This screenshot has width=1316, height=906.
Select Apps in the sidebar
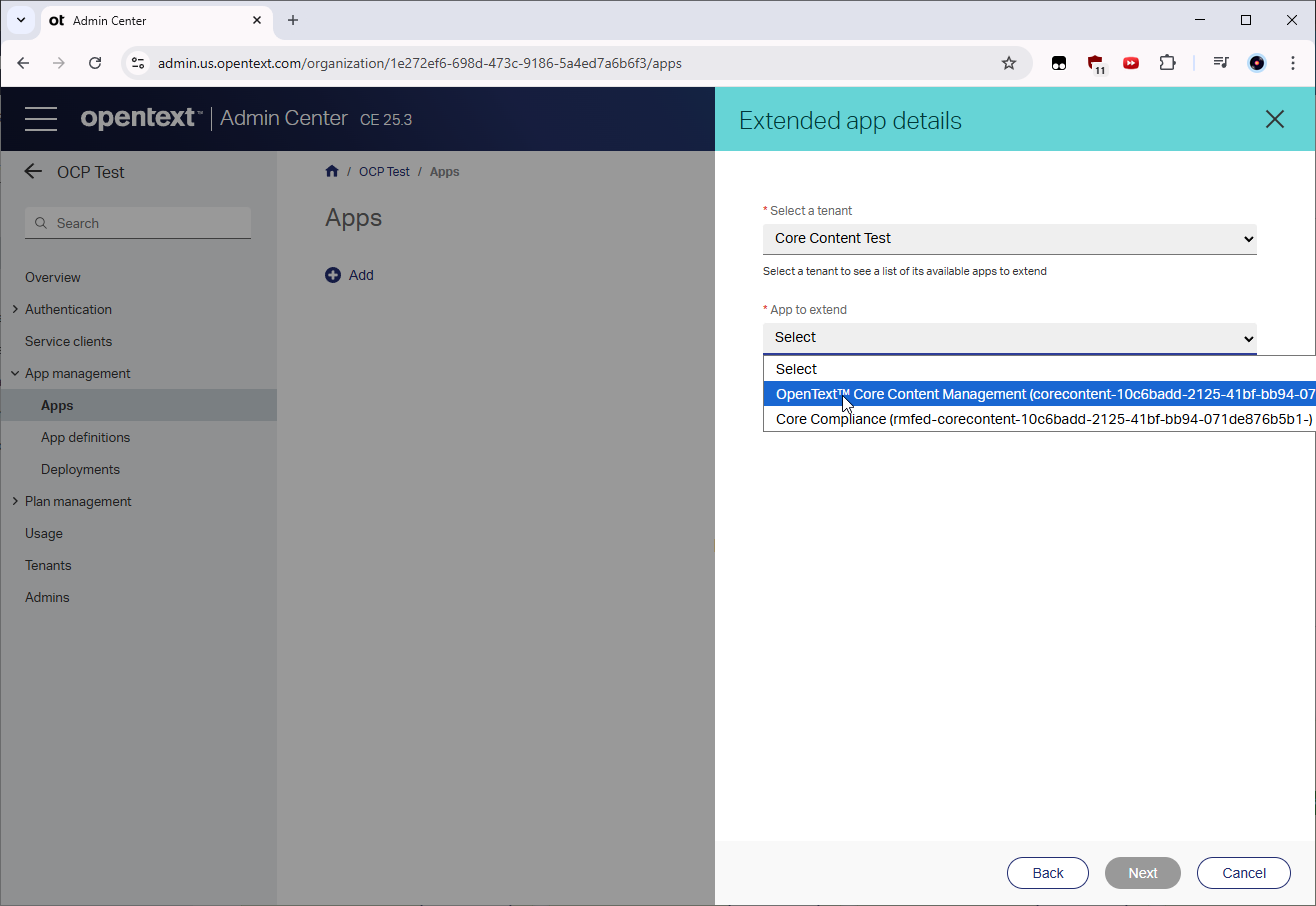tap(138, 405)
